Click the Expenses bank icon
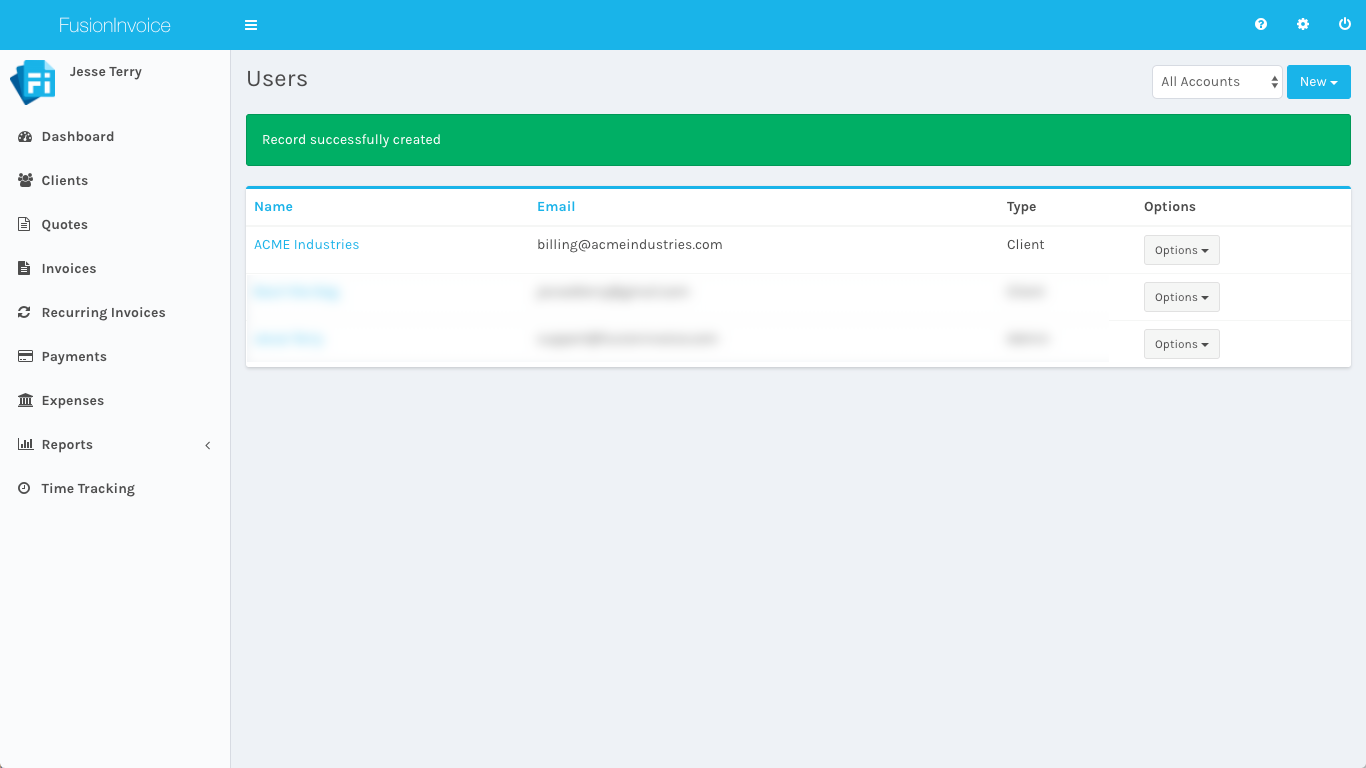 click(25, 401)
